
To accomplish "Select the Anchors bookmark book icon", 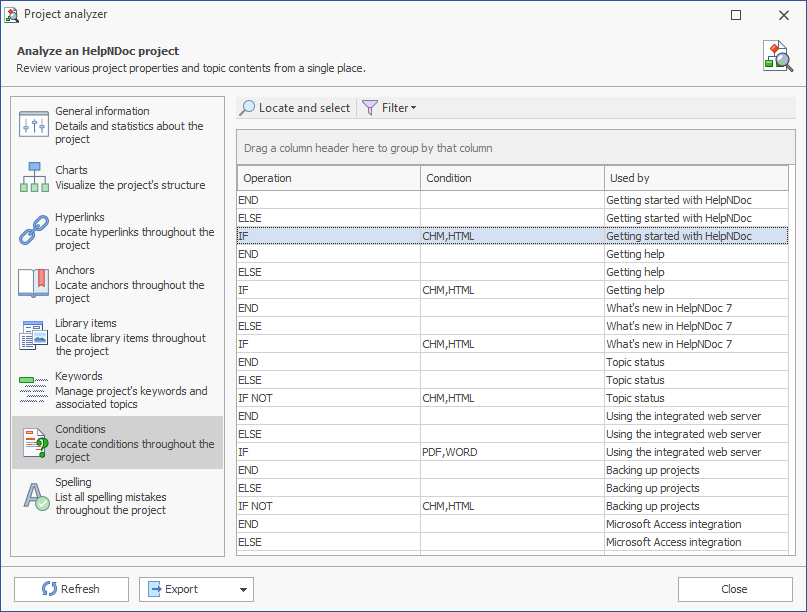I will pos(33,283).
